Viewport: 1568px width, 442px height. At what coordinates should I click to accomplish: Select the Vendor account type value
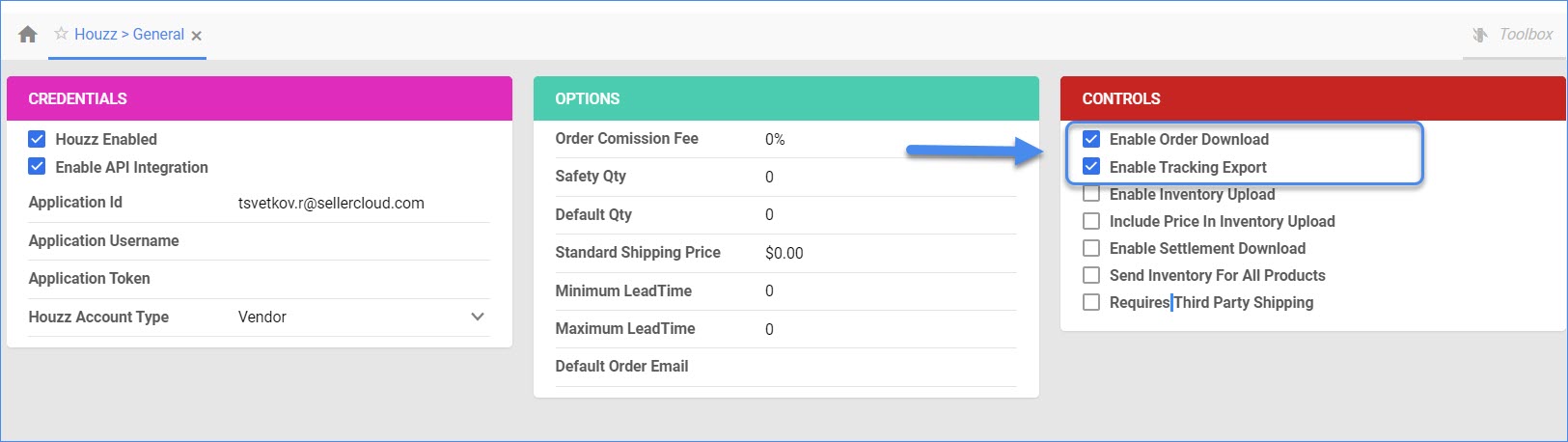262,317
